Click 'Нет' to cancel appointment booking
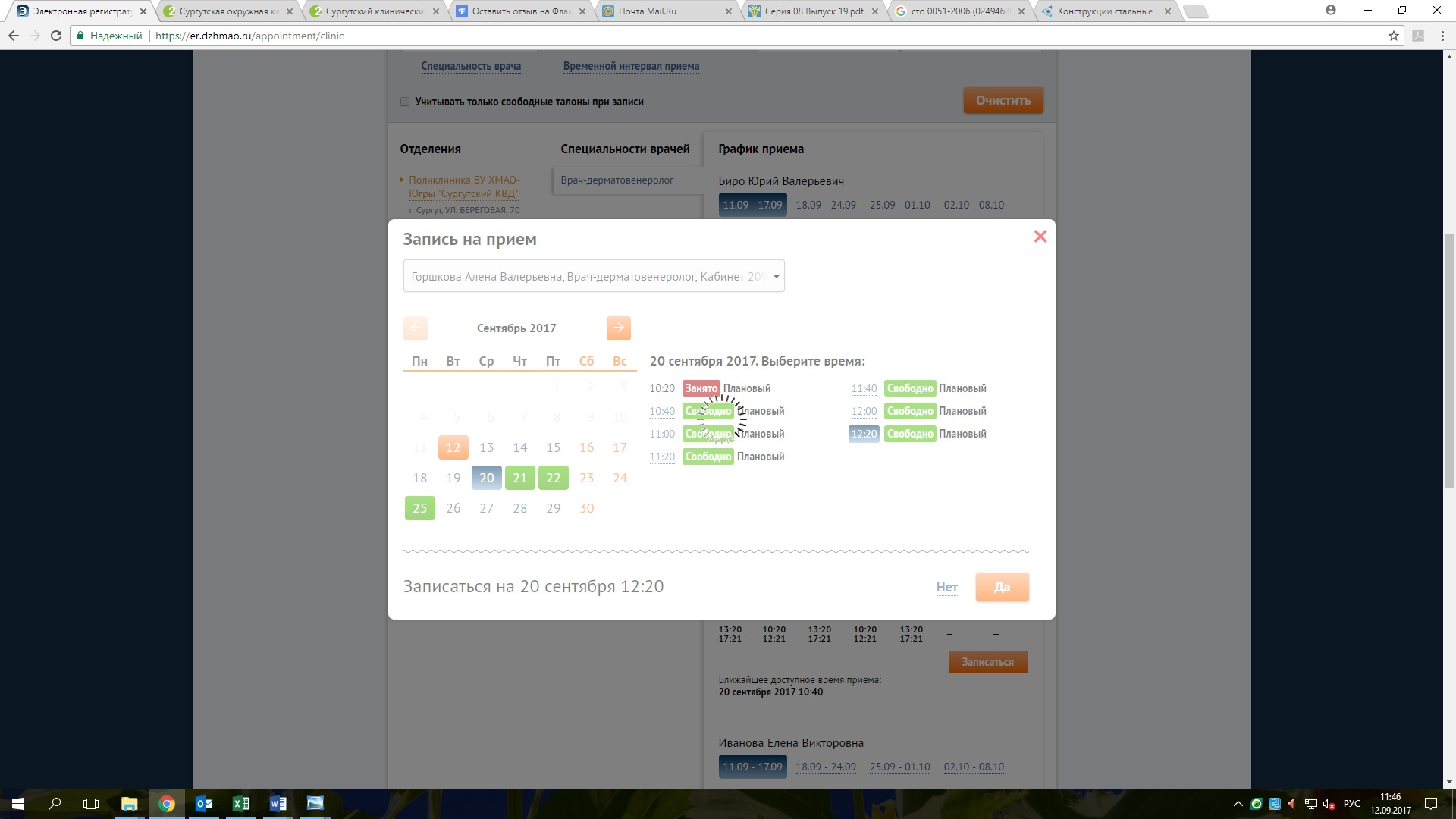Image resolution: width=1456 pixels, height=819 pixels. (947, 587)
